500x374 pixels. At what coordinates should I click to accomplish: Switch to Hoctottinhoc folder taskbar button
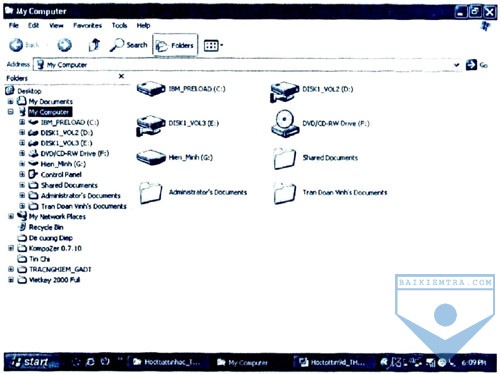[x=167, y=362]
